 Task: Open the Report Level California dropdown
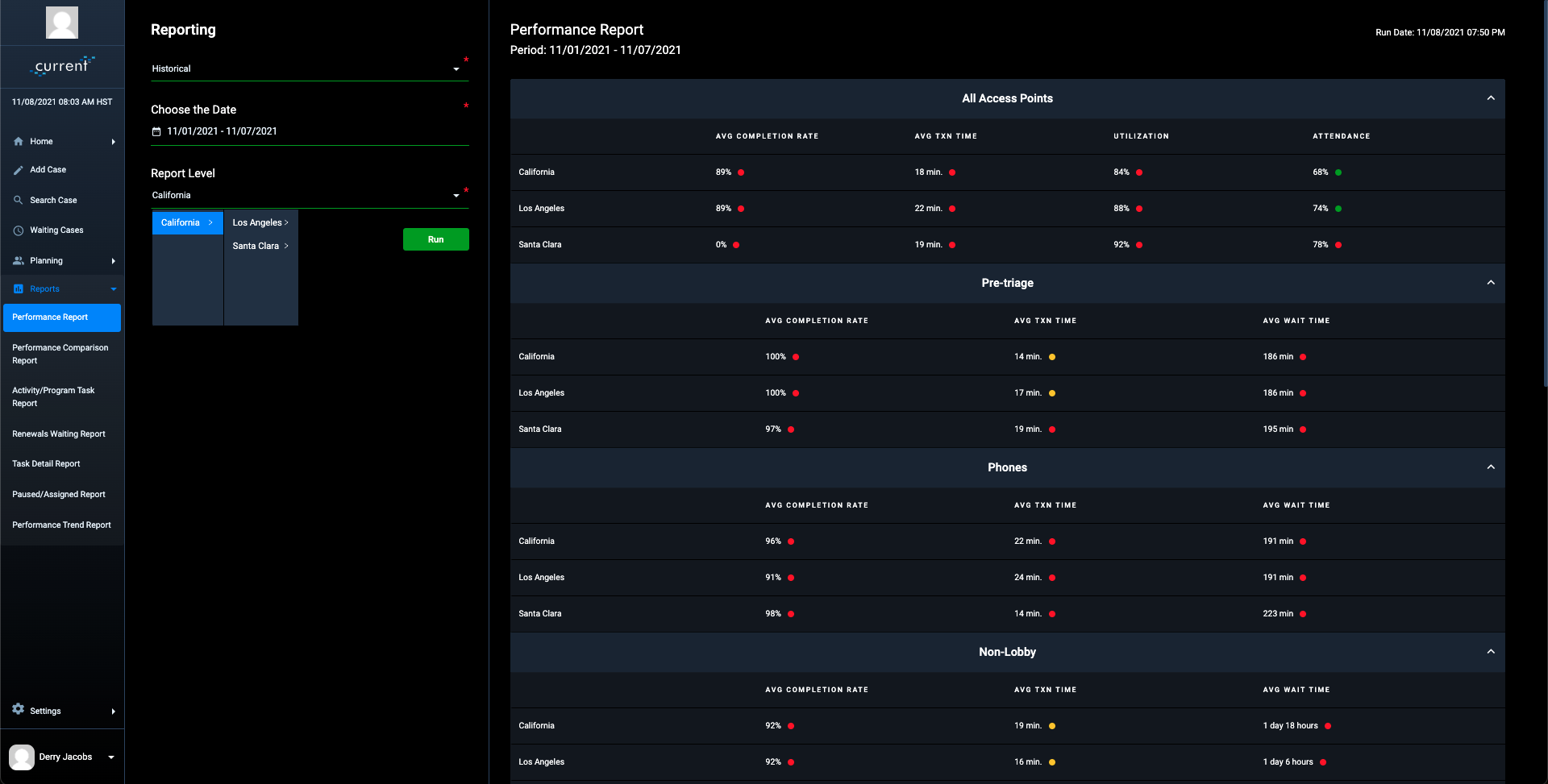pyautogui.click(x=310, y=196)
